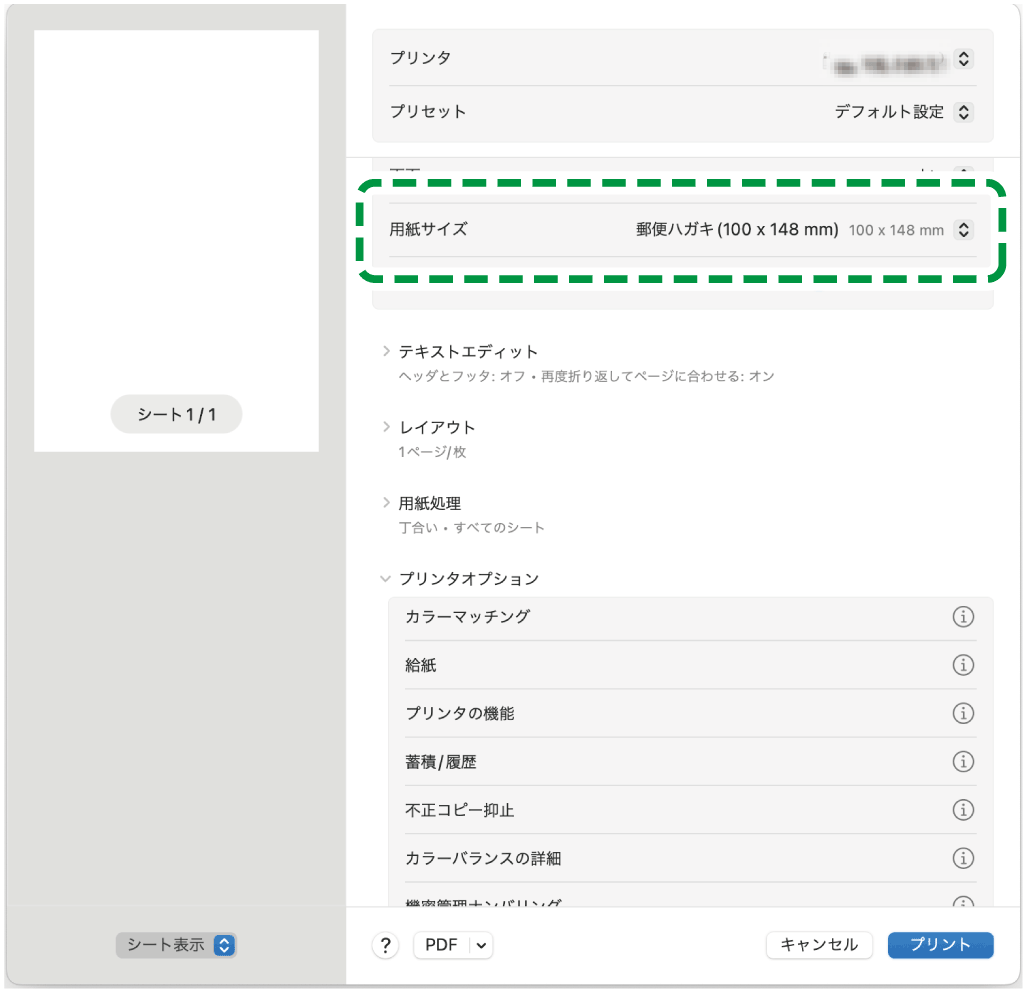Open the カラーマッチング info panel
The height and width of the screenshot is (997, 1028).
pyautogui.click(x=963, y=617)
